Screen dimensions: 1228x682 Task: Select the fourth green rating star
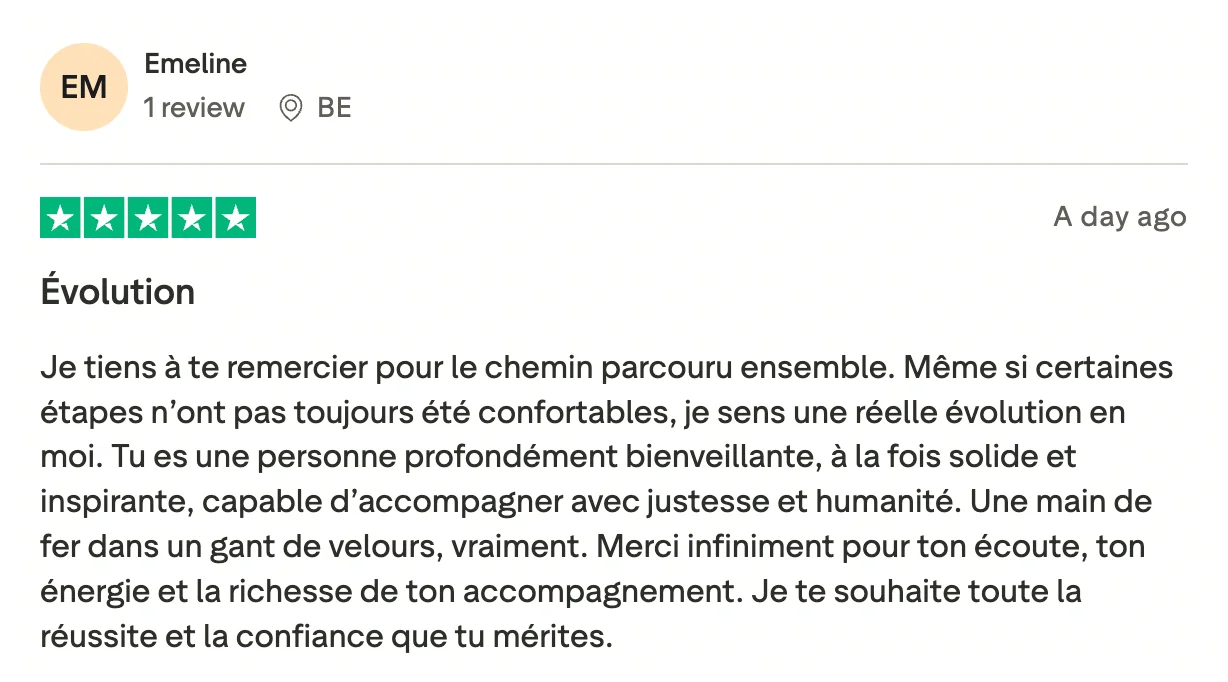point(192,218)
